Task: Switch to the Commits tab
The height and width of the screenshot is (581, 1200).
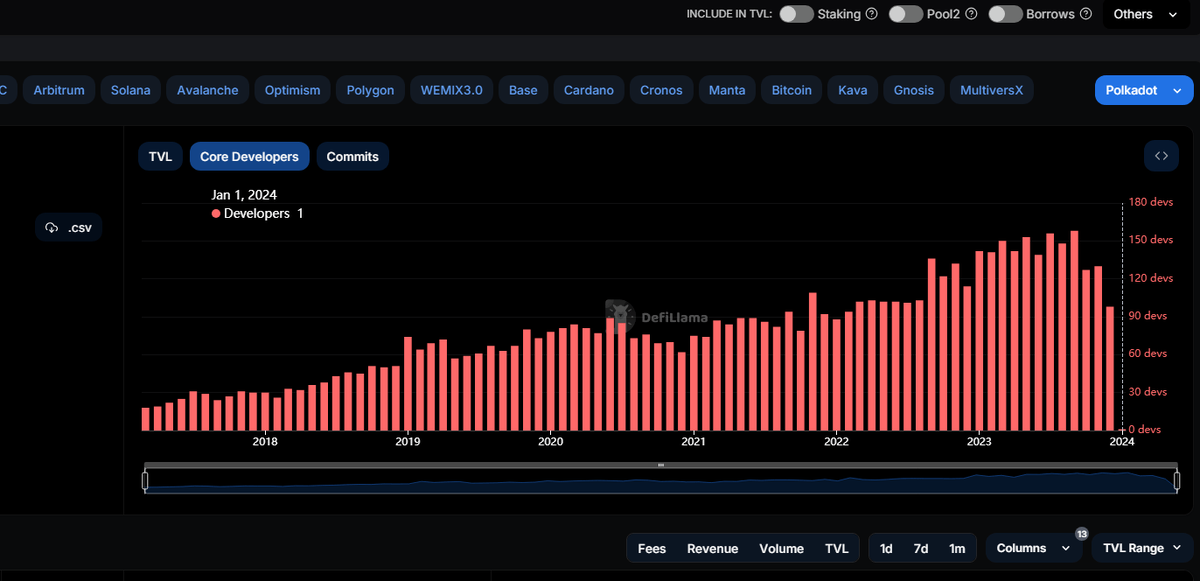Action: [x=352, y=156]
